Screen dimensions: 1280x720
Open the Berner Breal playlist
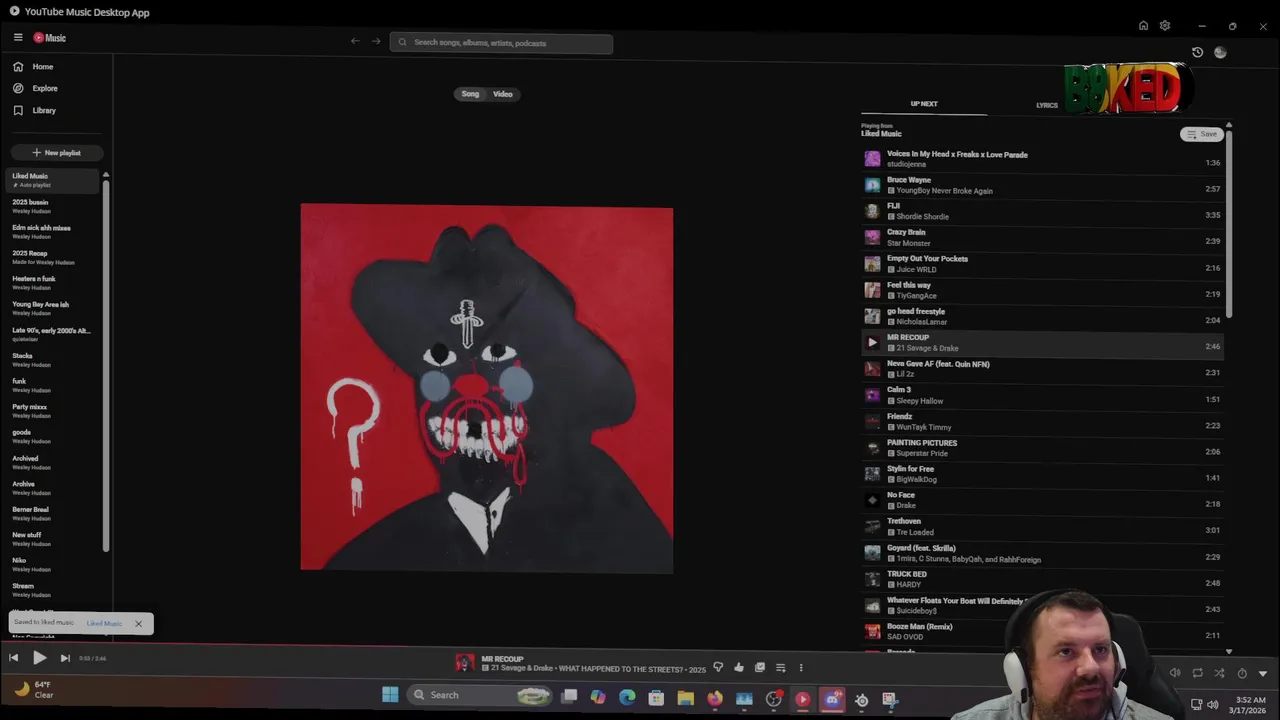[54, 513]
